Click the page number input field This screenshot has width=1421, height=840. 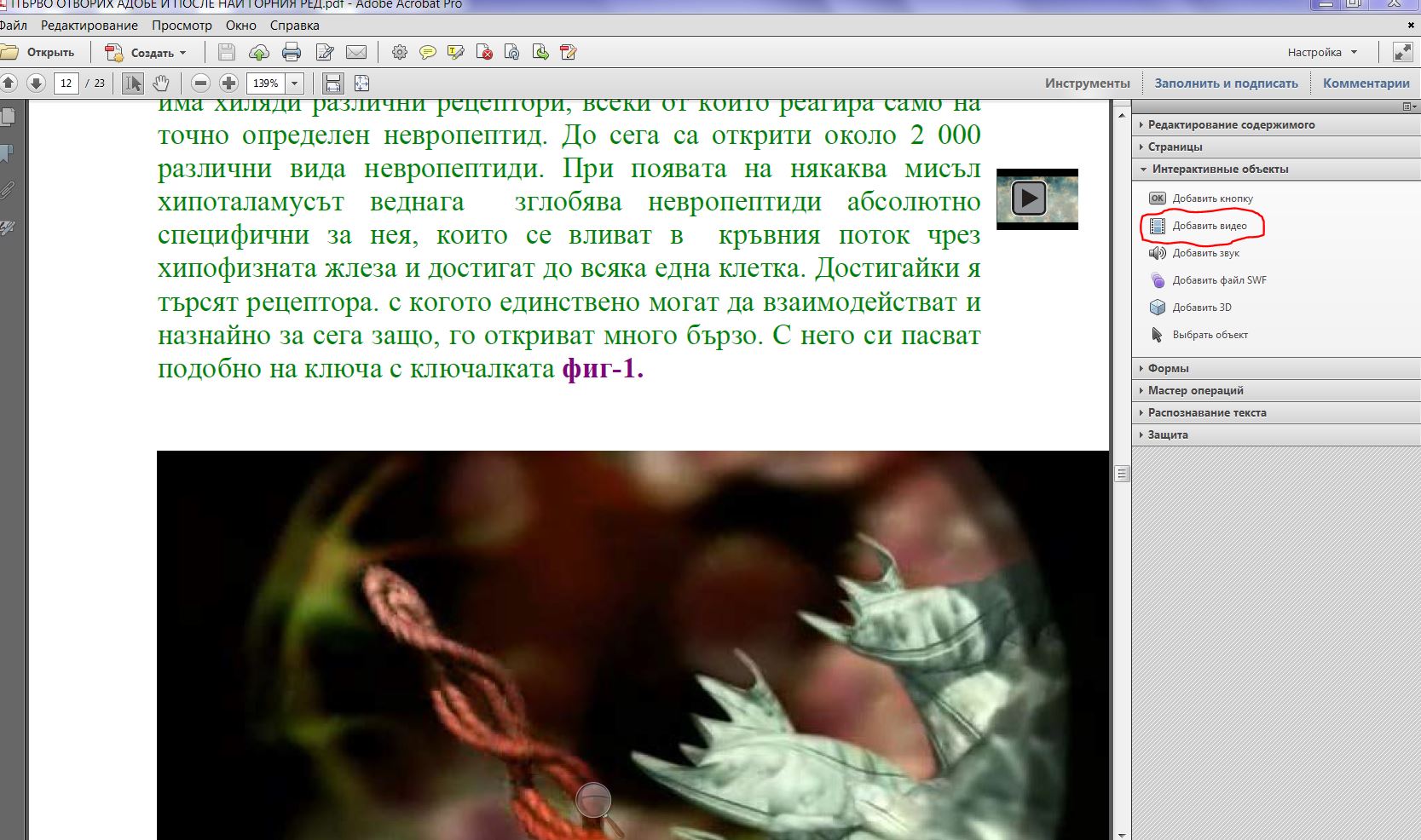[66, 83]
